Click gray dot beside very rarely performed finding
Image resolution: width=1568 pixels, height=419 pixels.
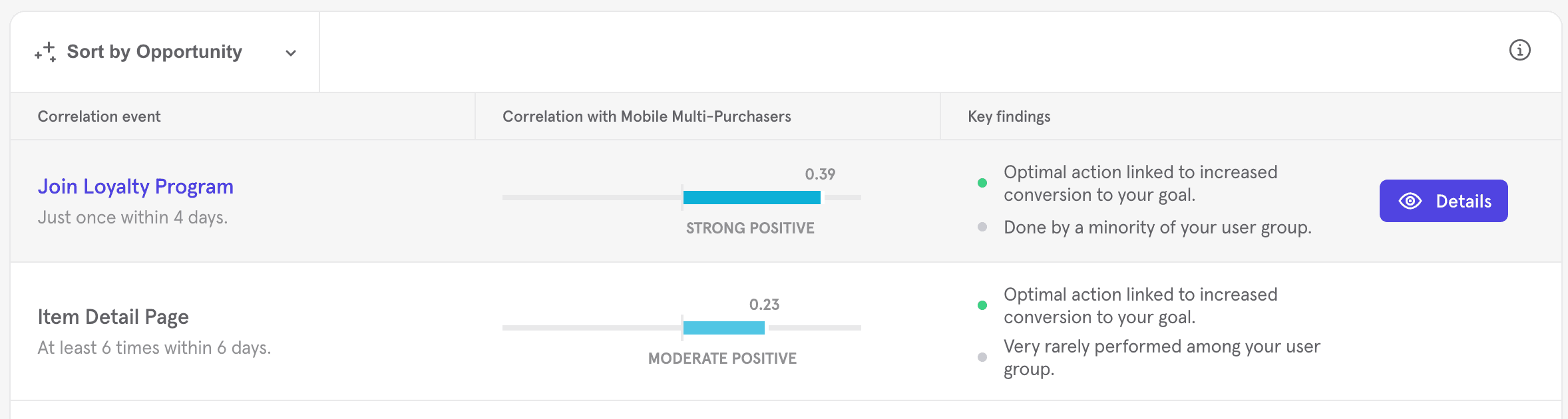click(x=982, y=357)
